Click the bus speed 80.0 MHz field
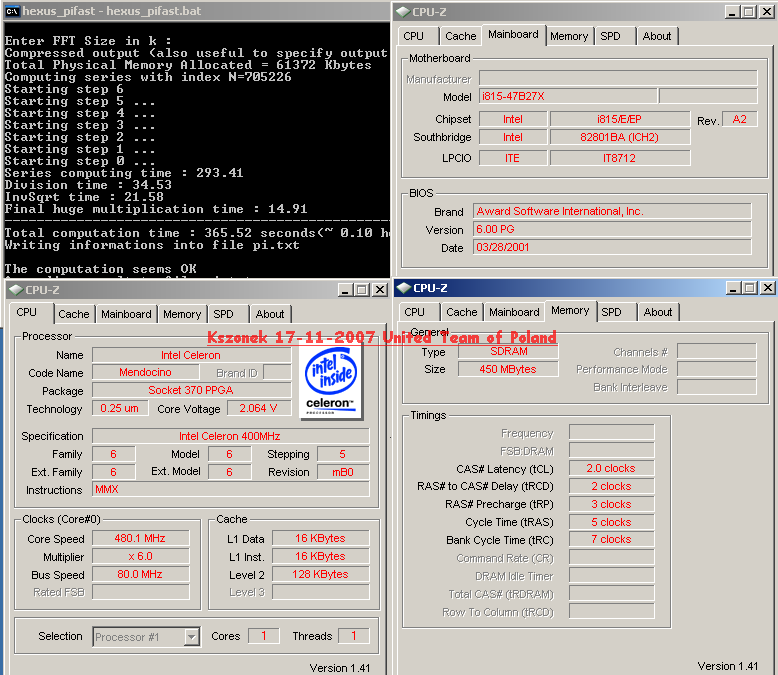The height and width of the screenshot is (675, 778). (x=141, y=574)
